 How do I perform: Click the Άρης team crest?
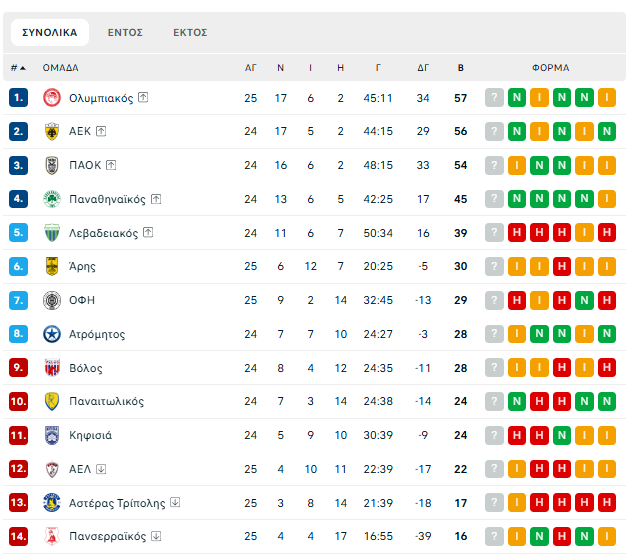[x=52, y=266]
